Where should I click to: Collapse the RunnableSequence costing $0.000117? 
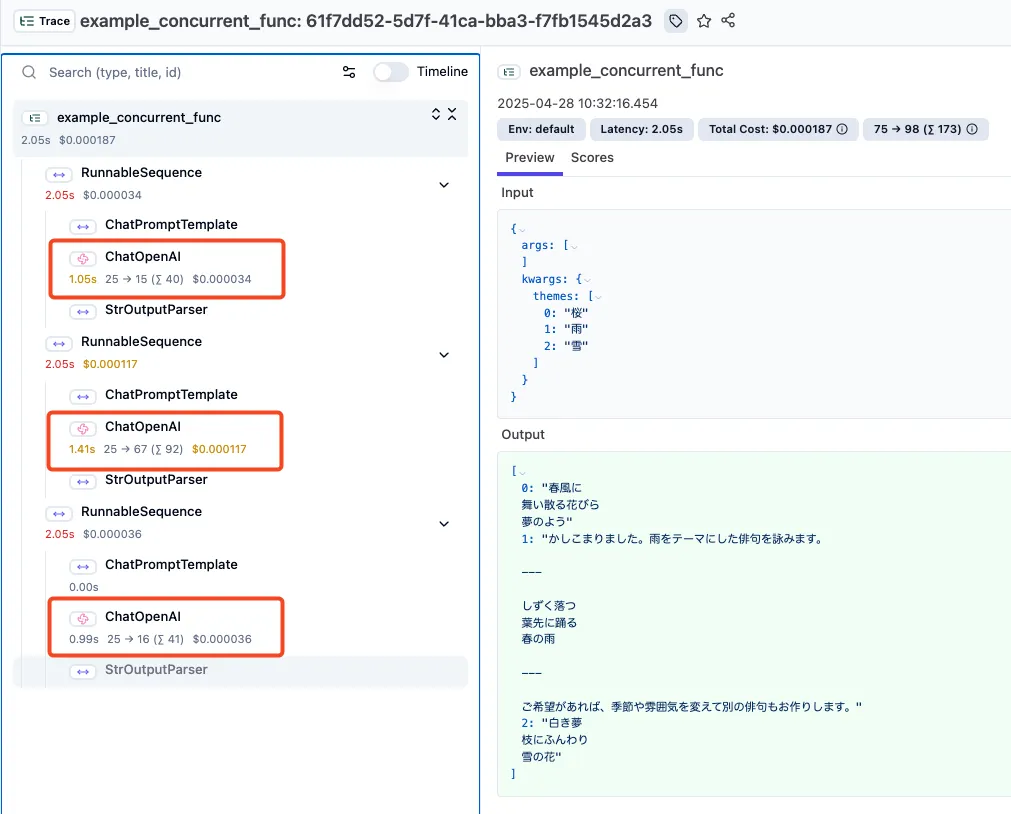(x=444, y=355)
